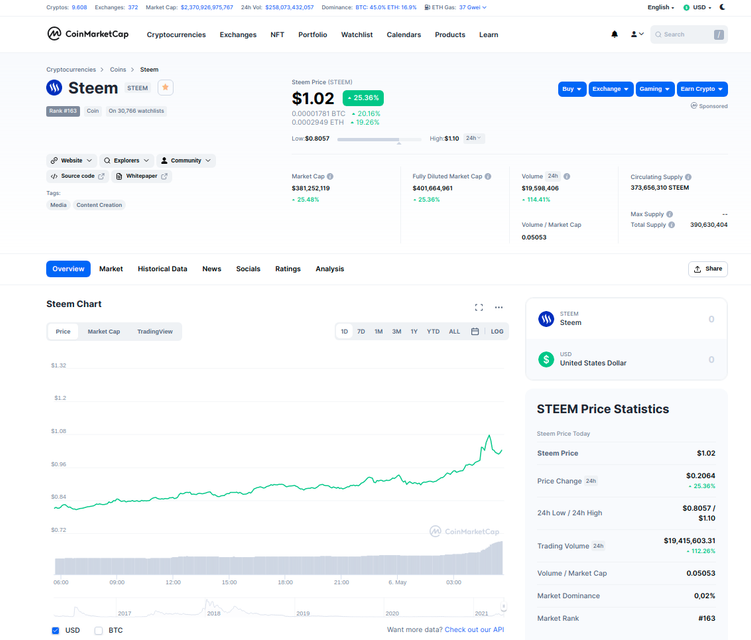Viewport: 751px width, 640px height.
Task: Switch to Historical Data tab
Action: point(162,269)
